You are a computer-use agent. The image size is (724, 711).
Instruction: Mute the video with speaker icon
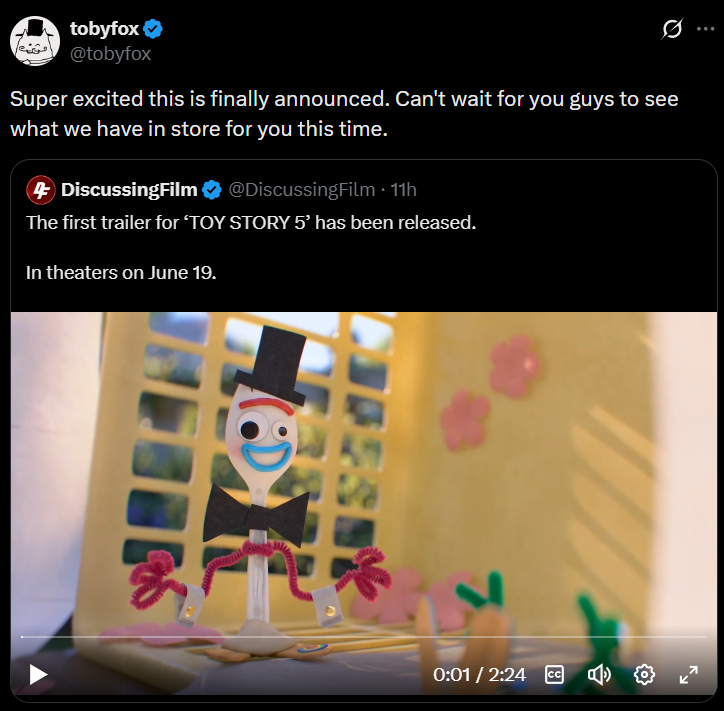click(x=599, y=675)
